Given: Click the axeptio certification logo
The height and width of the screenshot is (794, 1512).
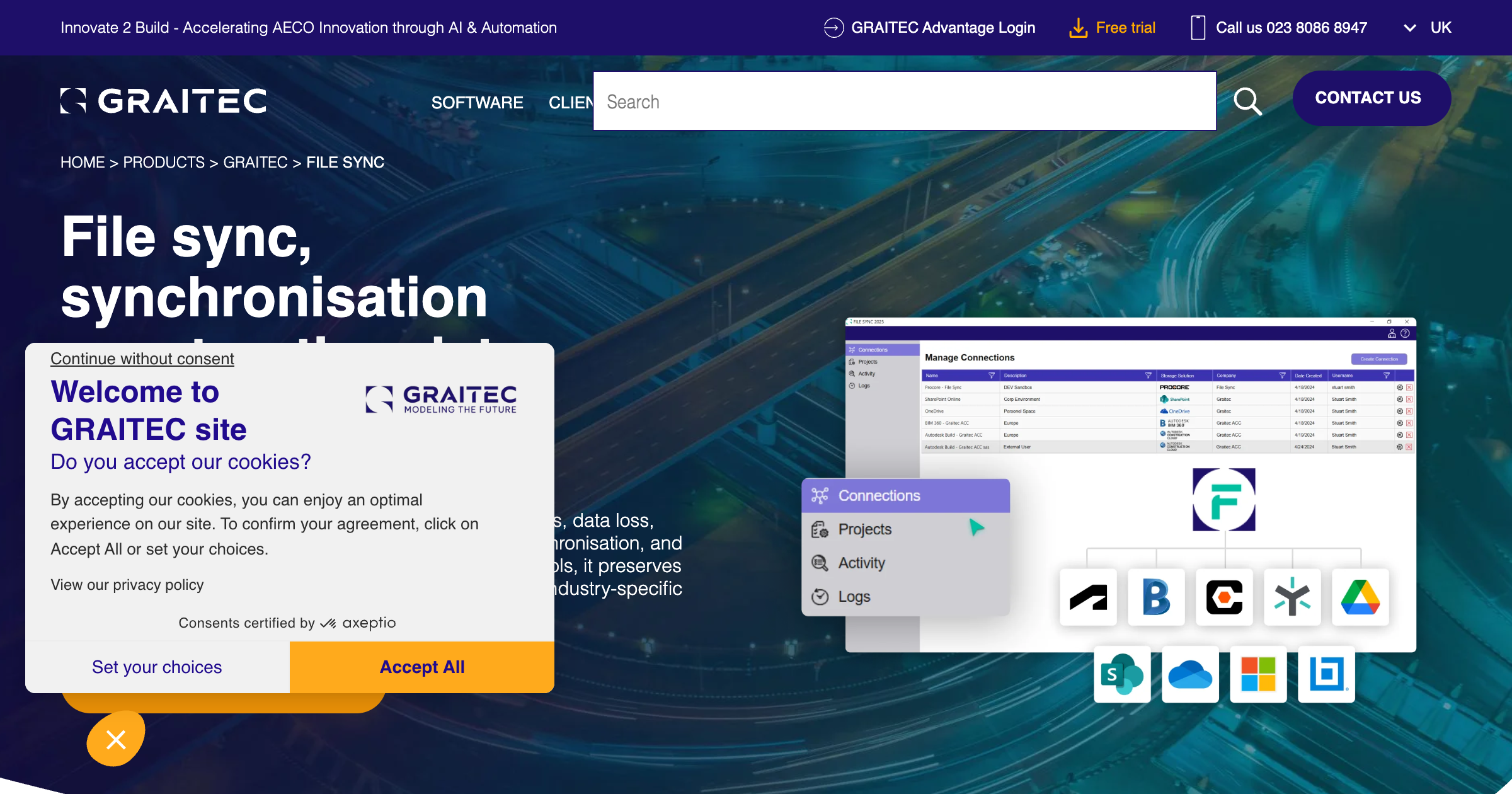Looking at the screenshot, I should (x=358, y=623).
